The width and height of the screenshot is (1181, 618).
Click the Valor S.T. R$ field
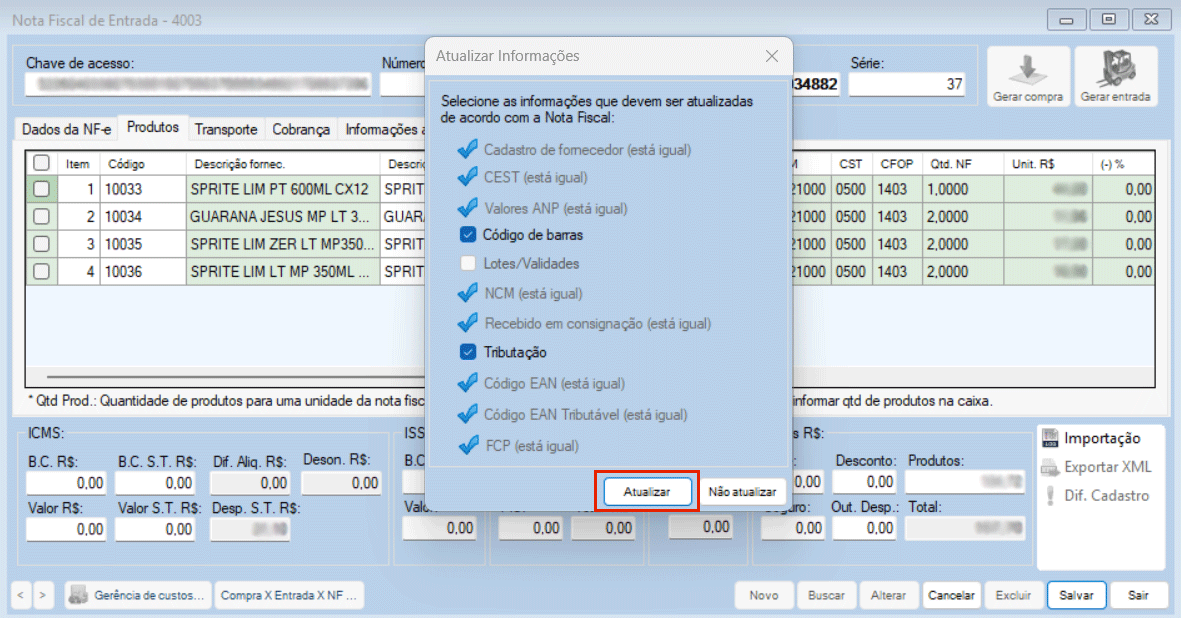point(155,529)
